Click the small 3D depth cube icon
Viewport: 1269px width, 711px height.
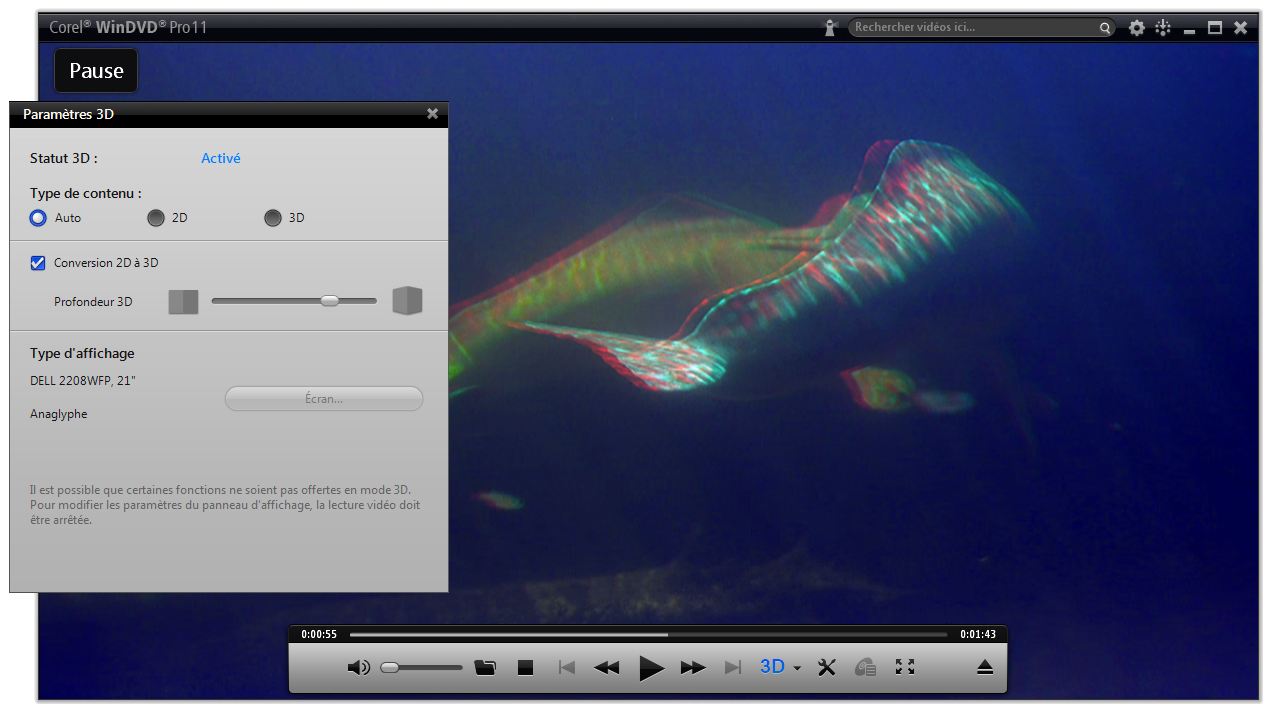183,300
